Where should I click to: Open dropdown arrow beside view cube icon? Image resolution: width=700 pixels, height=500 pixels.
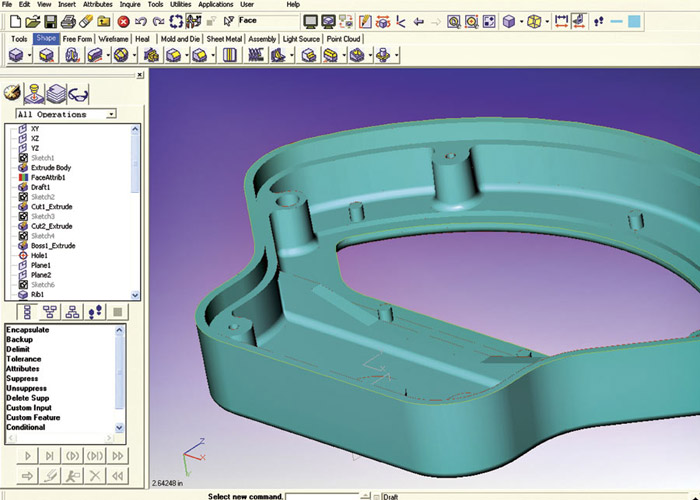(x=524, y=20)
